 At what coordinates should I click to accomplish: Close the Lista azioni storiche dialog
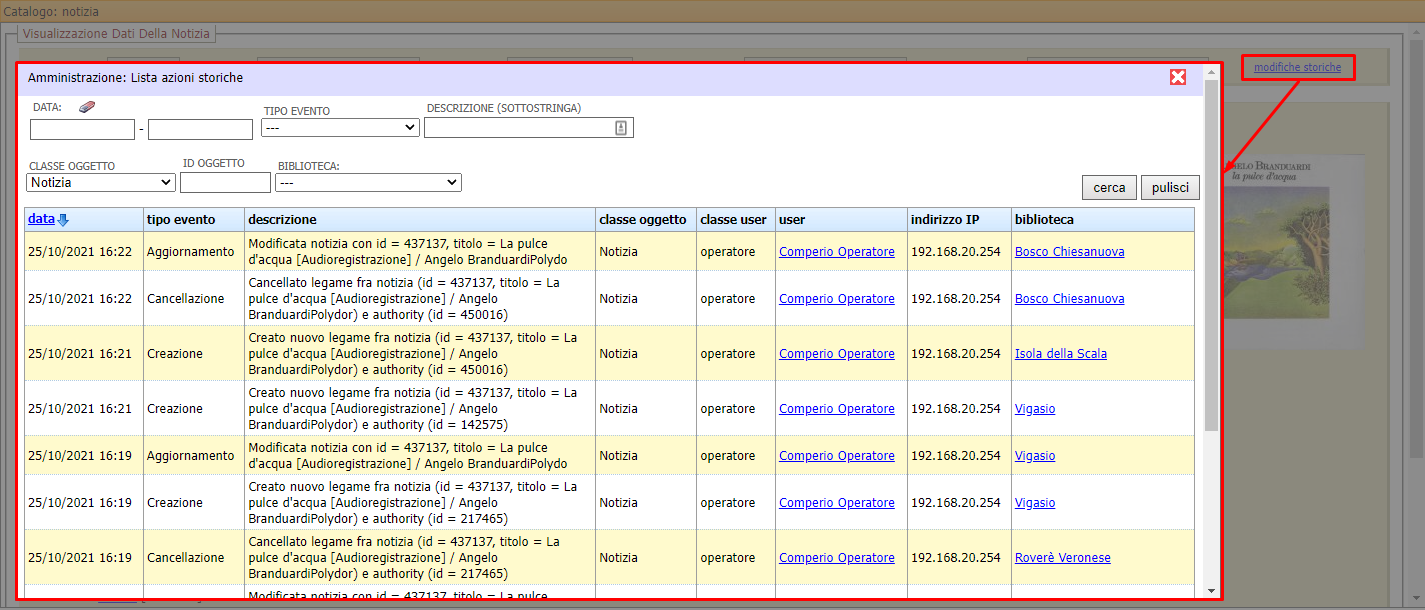tap(1178, 76)
